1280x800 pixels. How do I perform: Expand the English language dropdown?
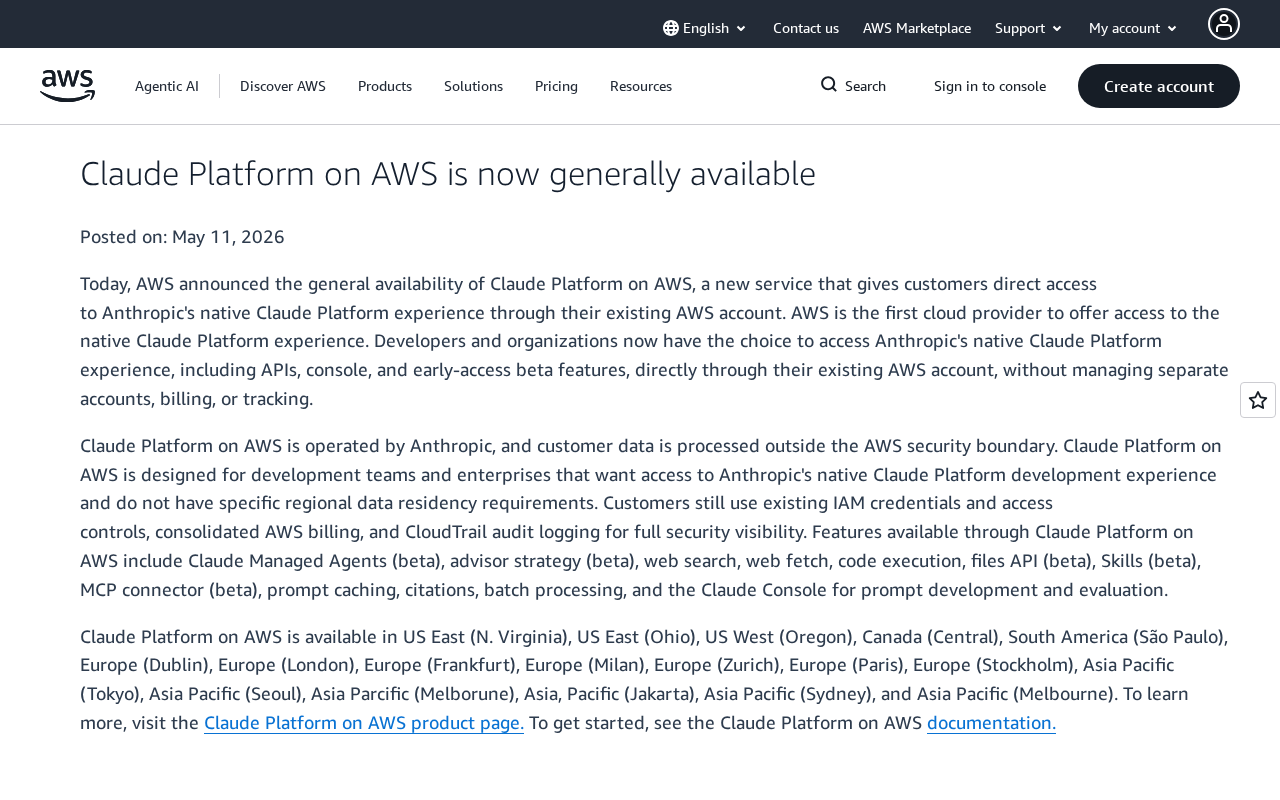[705, 28]
